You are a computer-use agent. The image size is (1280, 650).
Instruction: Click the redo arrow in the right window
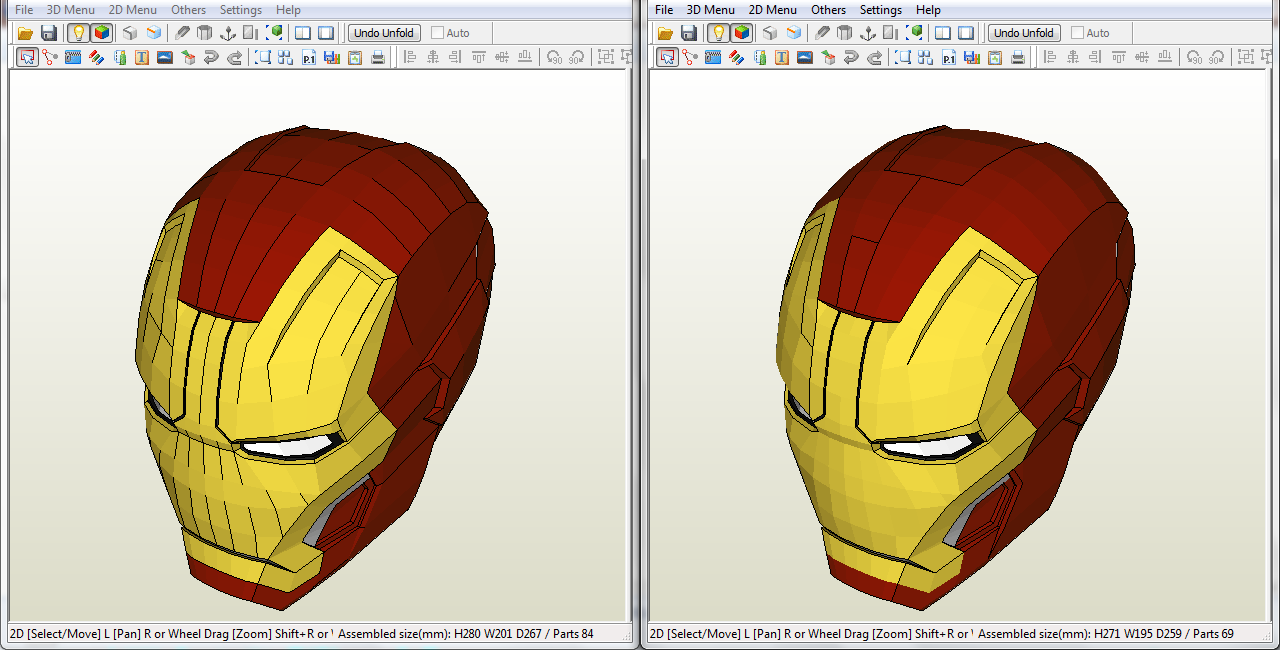[x=874, y=57]
